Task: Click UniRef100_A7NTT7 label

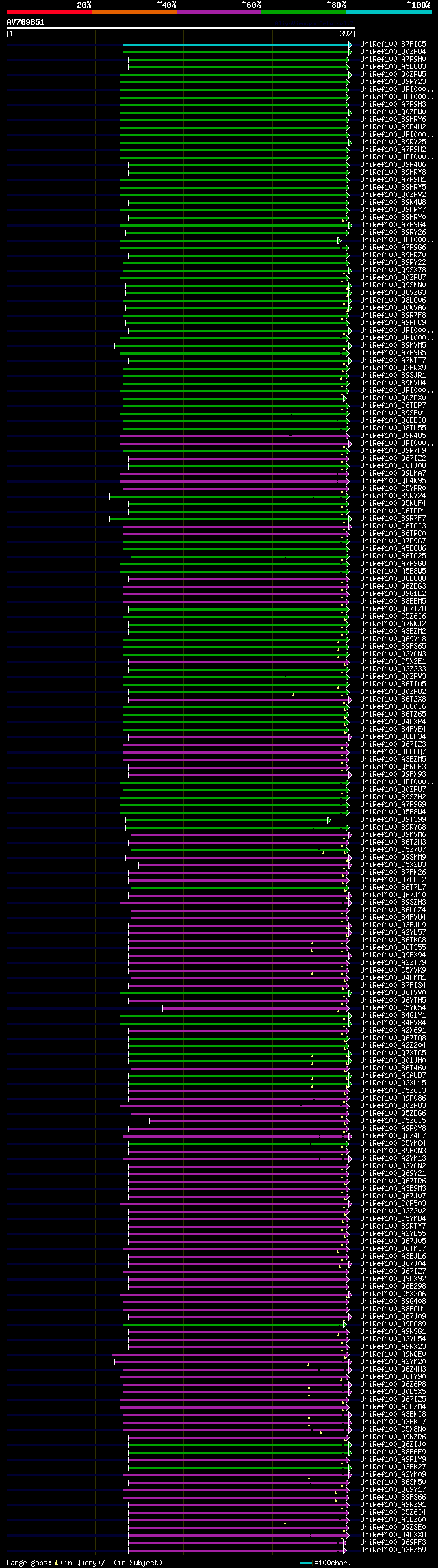Action: click(x=393, y=361)
